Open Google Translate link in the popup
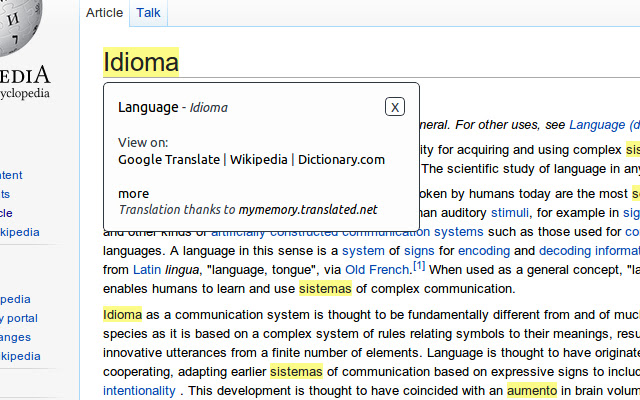 coord(169,160)
